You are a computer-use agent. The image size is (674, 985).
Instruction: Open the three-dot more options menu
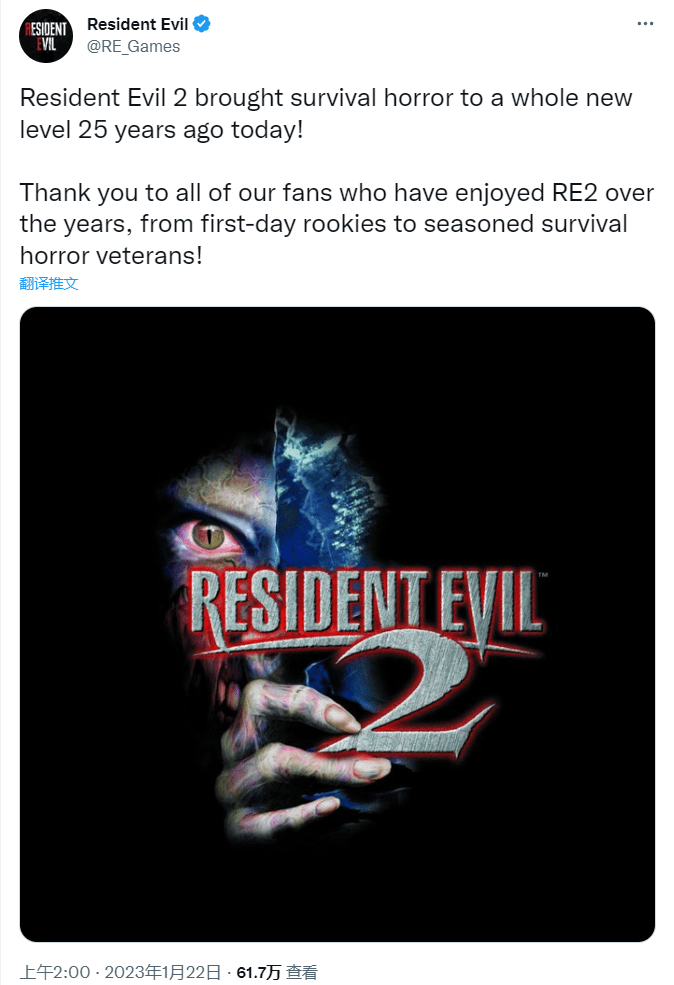[x=645, y=24]
